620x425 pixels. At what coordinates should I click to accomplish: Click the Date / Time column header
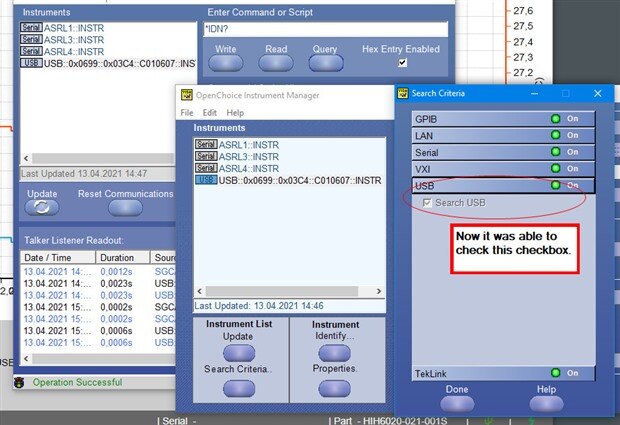(x=58, y=257)
